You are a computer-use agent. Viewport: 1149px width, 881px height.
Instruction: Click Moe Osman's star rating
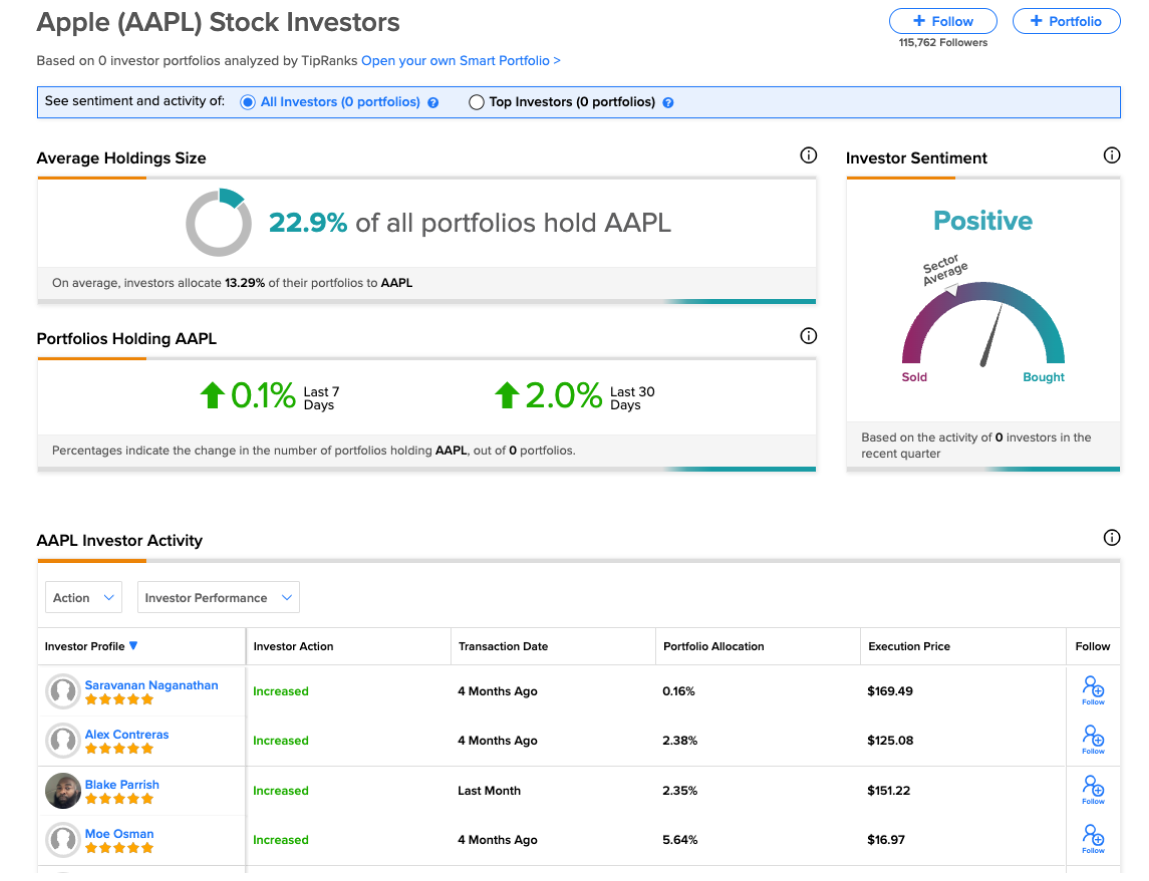pyautogui.click(x=119, y=848)
